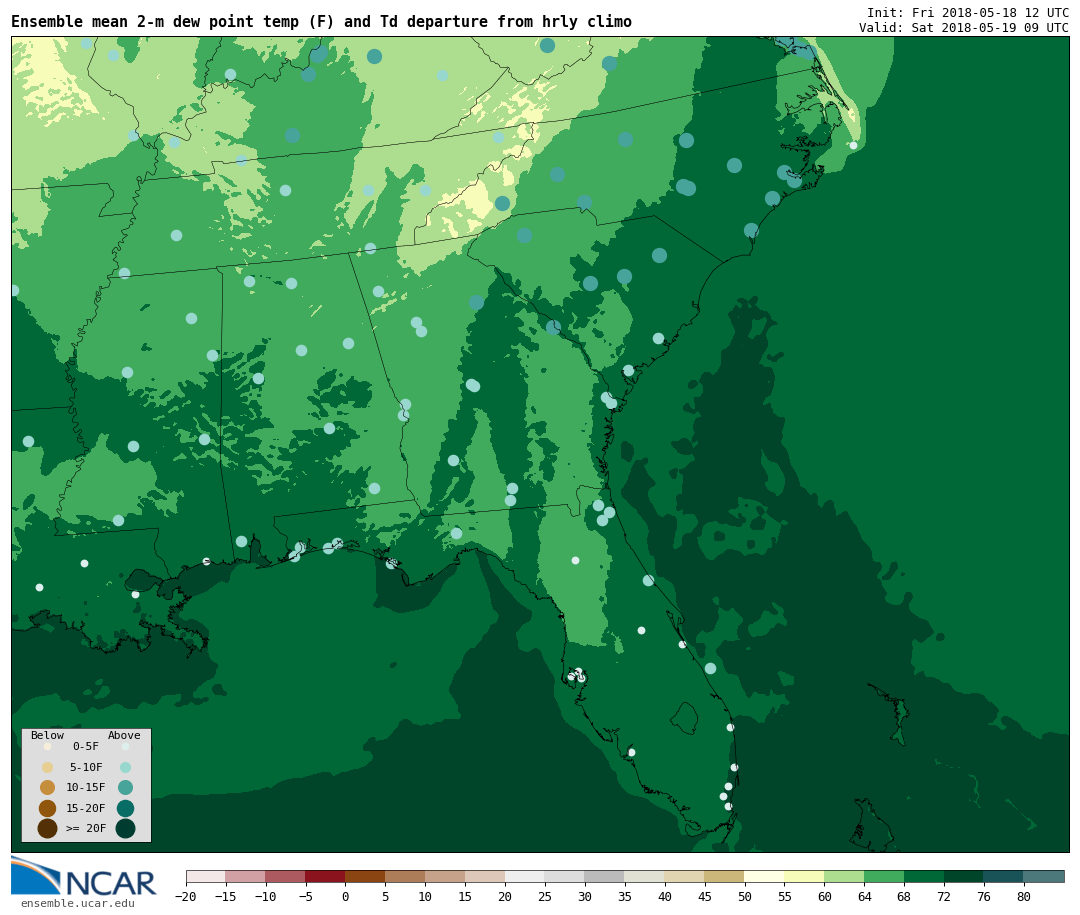Click the tan colorbar swatch between 45 and 50

[725, 876]
